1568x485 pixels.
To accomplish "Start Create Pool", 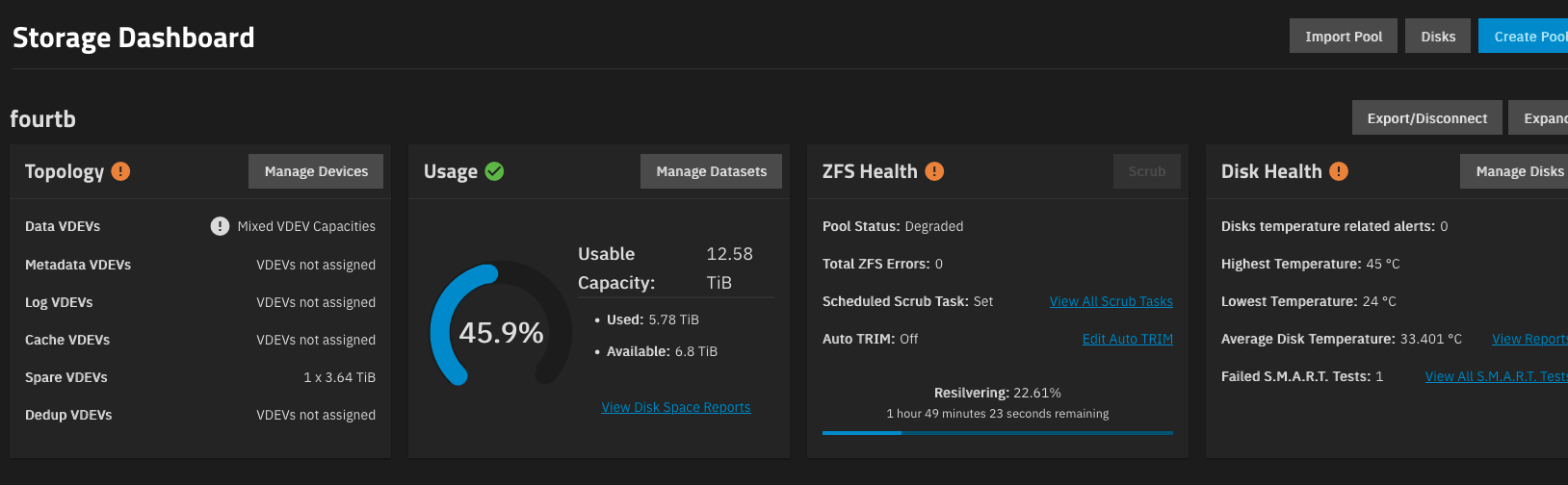I will pyautogui.click(x=1524, y=37).
